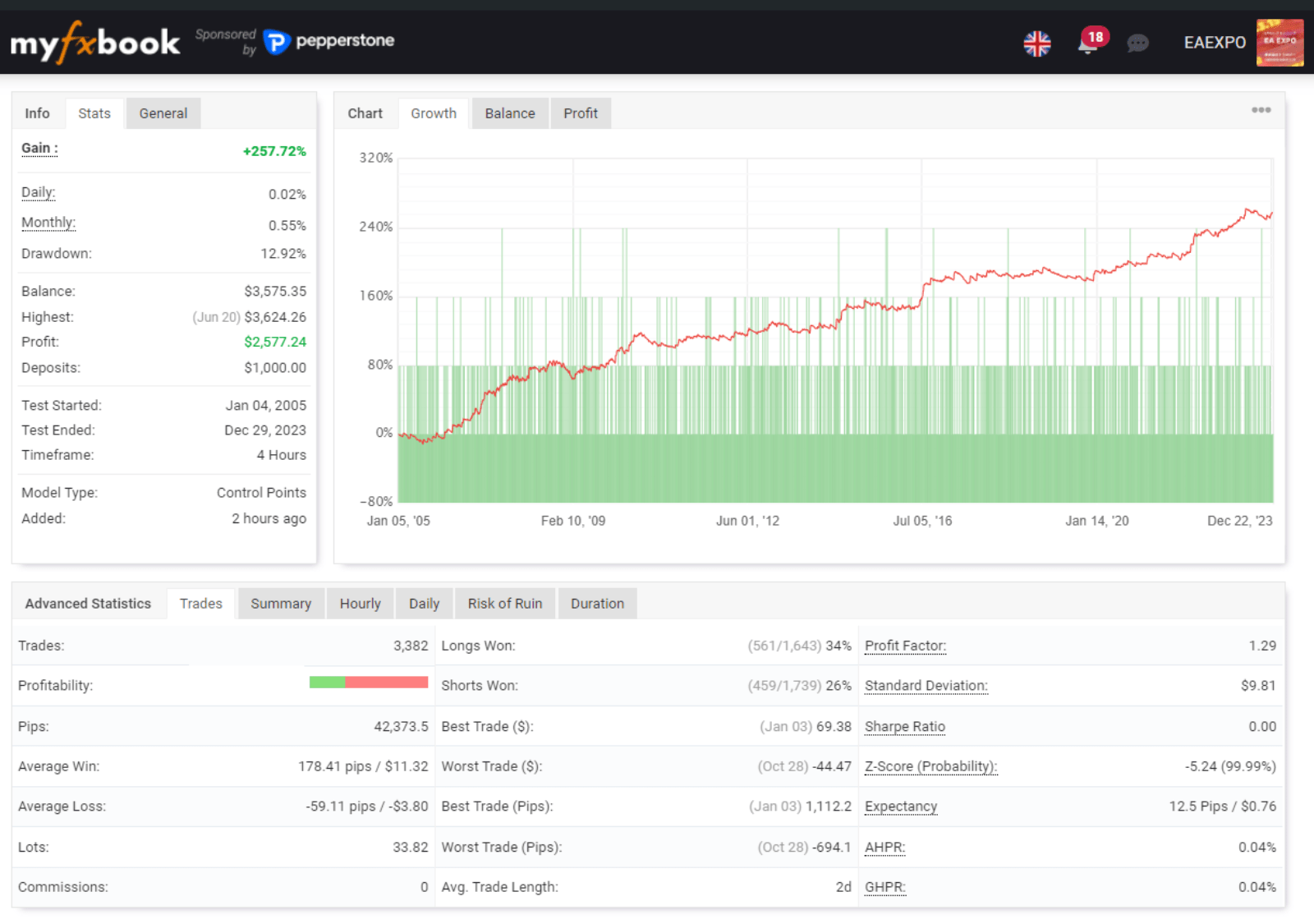The width and height of the screenshot is (1314, 924).
Task: Open chart options three-dots menu
Action: tap(1261, 110)
